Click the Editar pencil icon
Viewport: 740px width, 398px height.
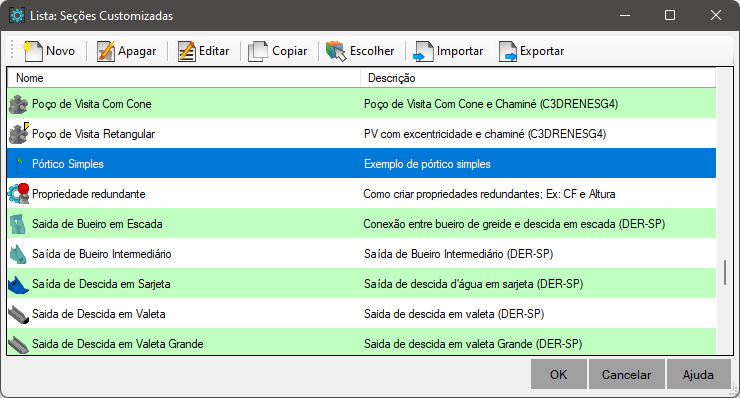click(x=186, y=51)
